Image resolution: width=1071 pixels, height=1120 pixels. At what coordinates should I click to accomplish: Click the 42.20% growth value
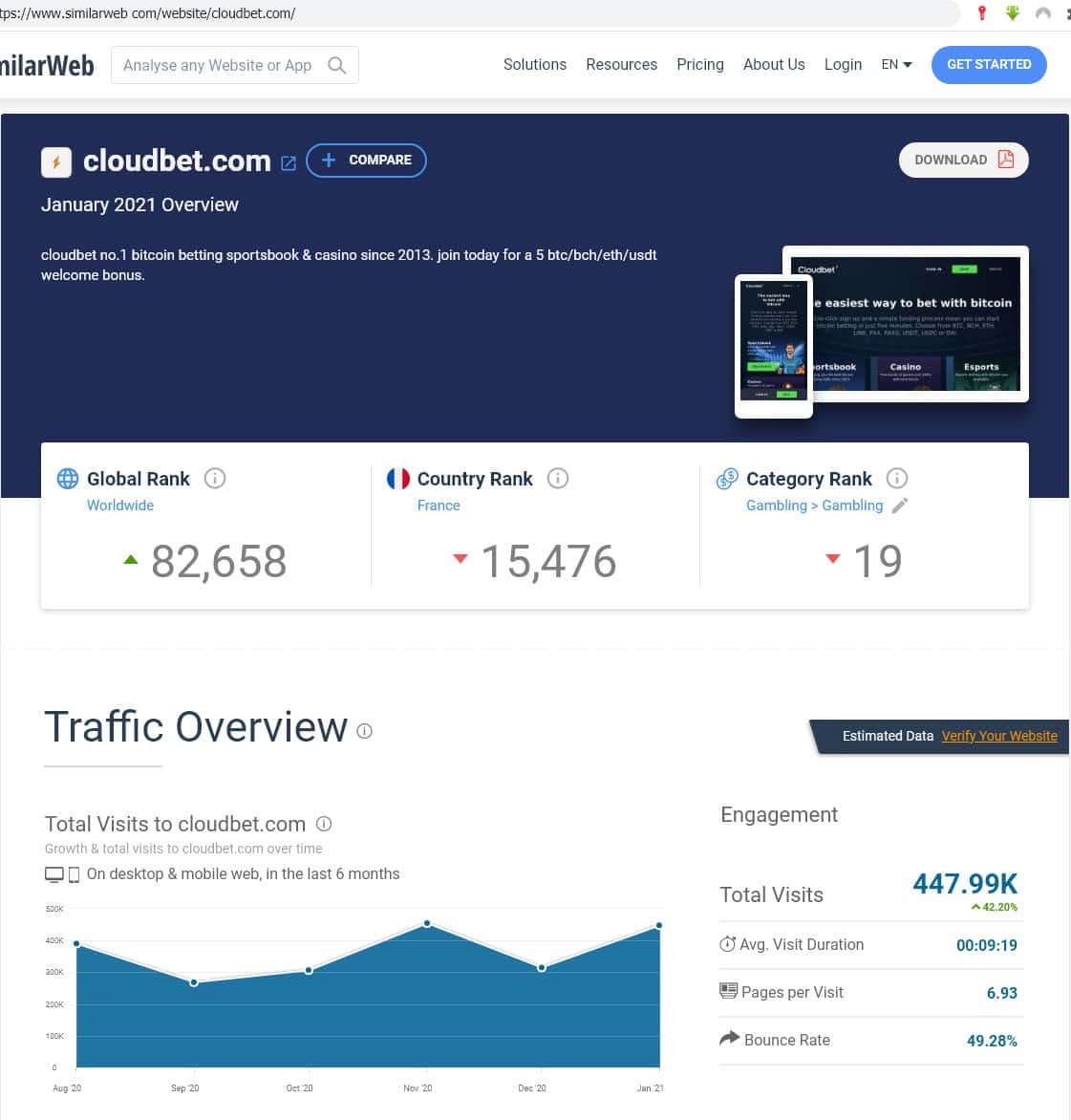tap(994, 907)
